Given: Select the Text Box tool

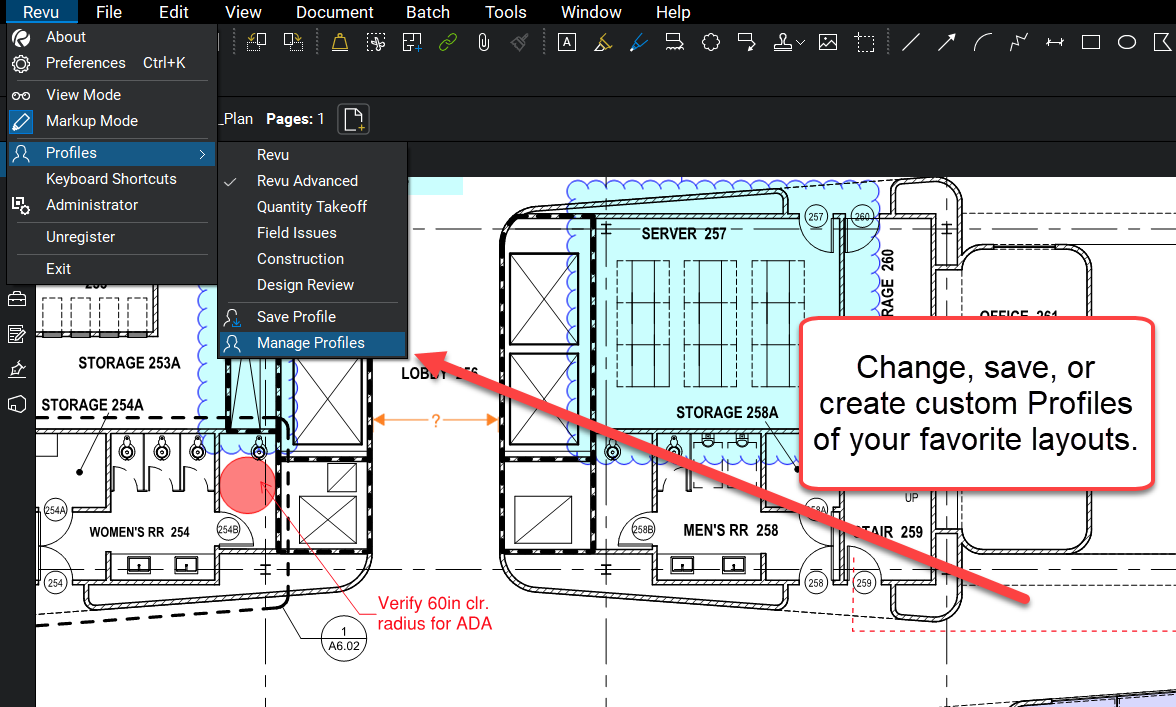Looking at the screenshot, I should coord(567,42).
